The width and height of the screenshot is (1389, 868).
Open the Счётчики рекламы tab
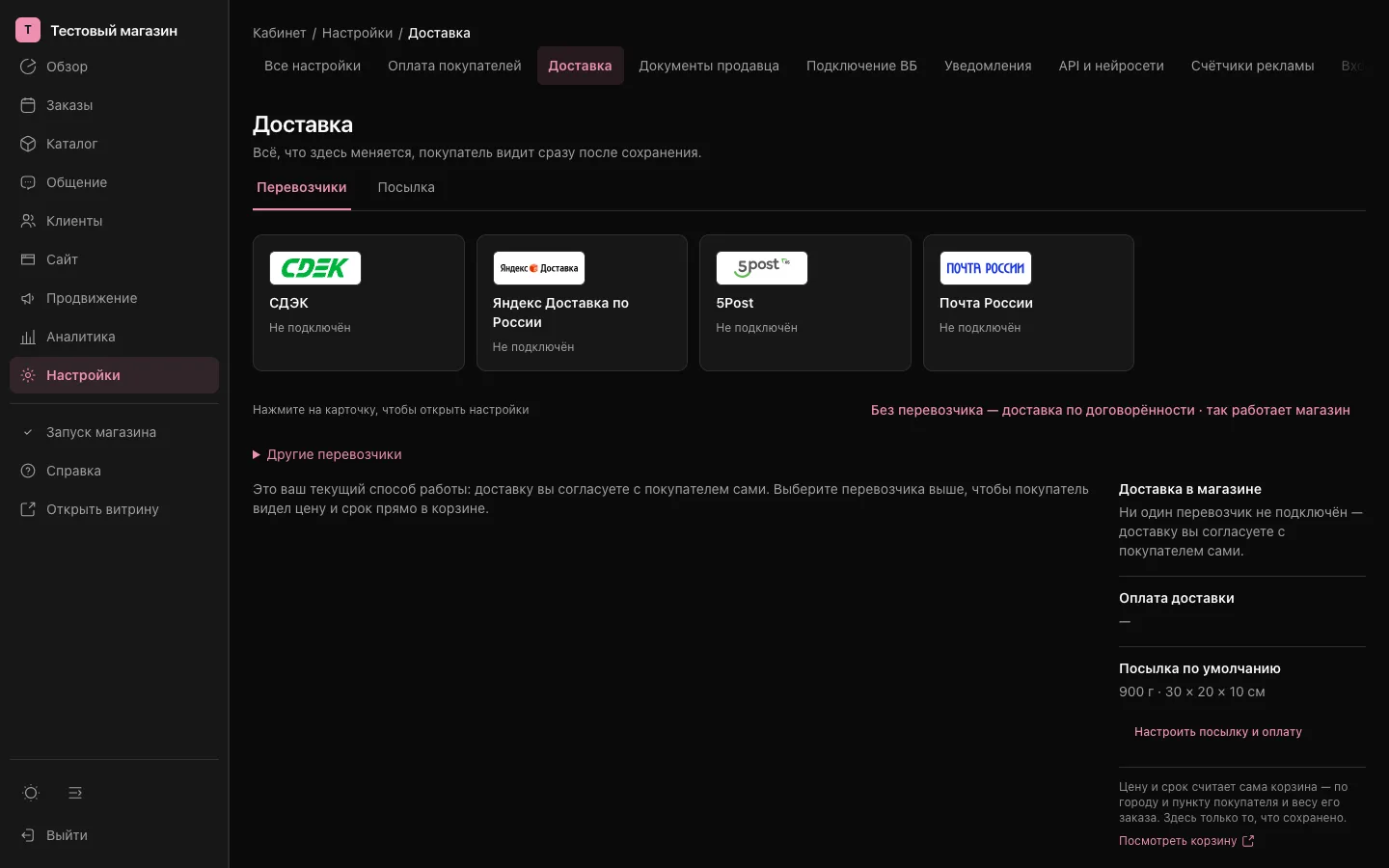pos(1252,66)
